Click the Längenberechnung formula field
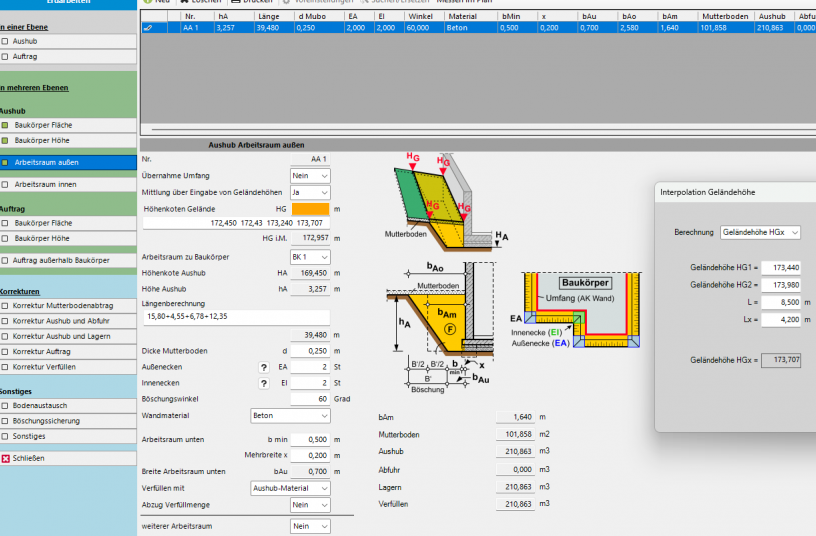Viewport: 816px width, 536px height. point(236,317)
